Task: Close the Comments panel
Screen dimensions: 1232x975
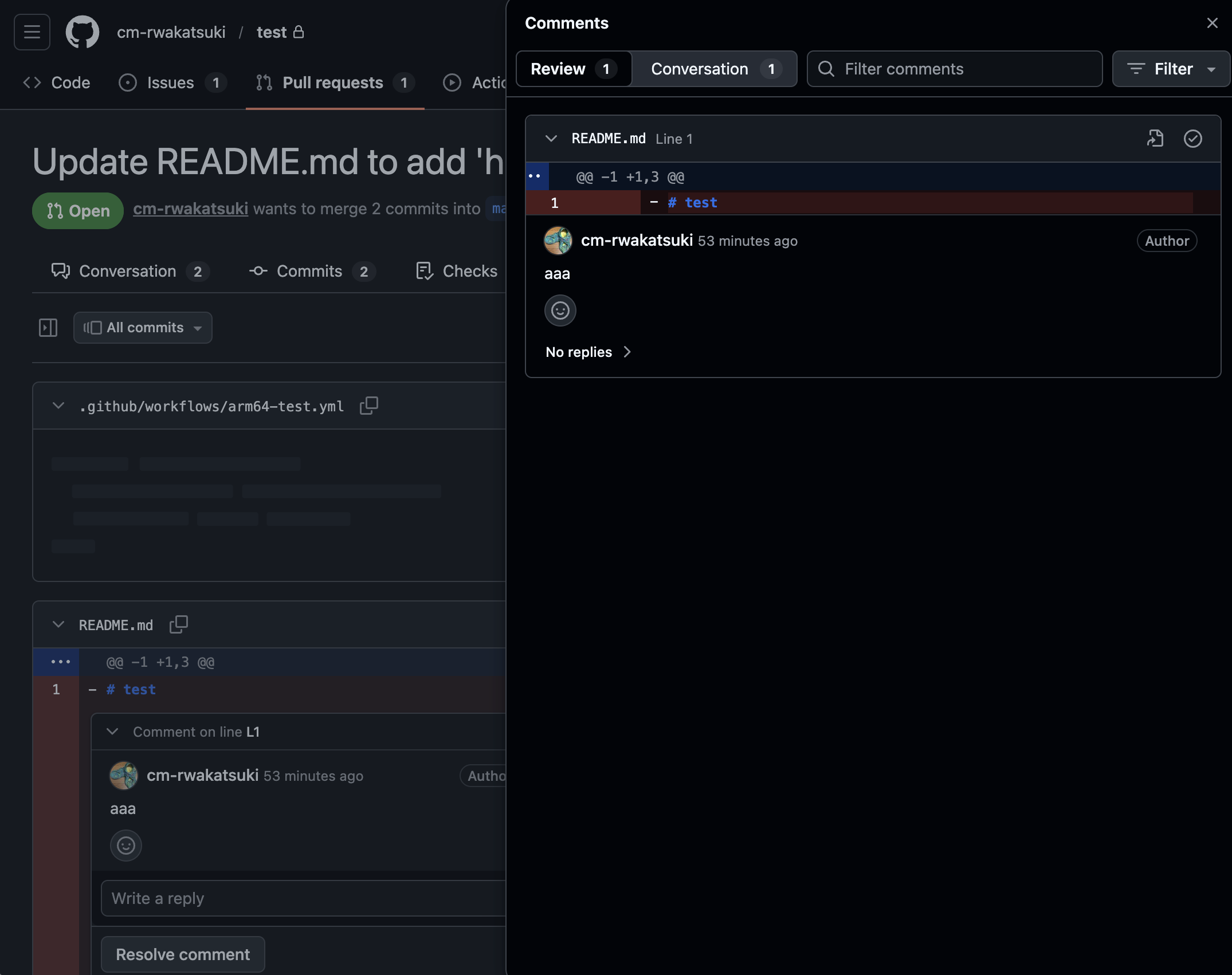Action: [x=1212, y=23]
